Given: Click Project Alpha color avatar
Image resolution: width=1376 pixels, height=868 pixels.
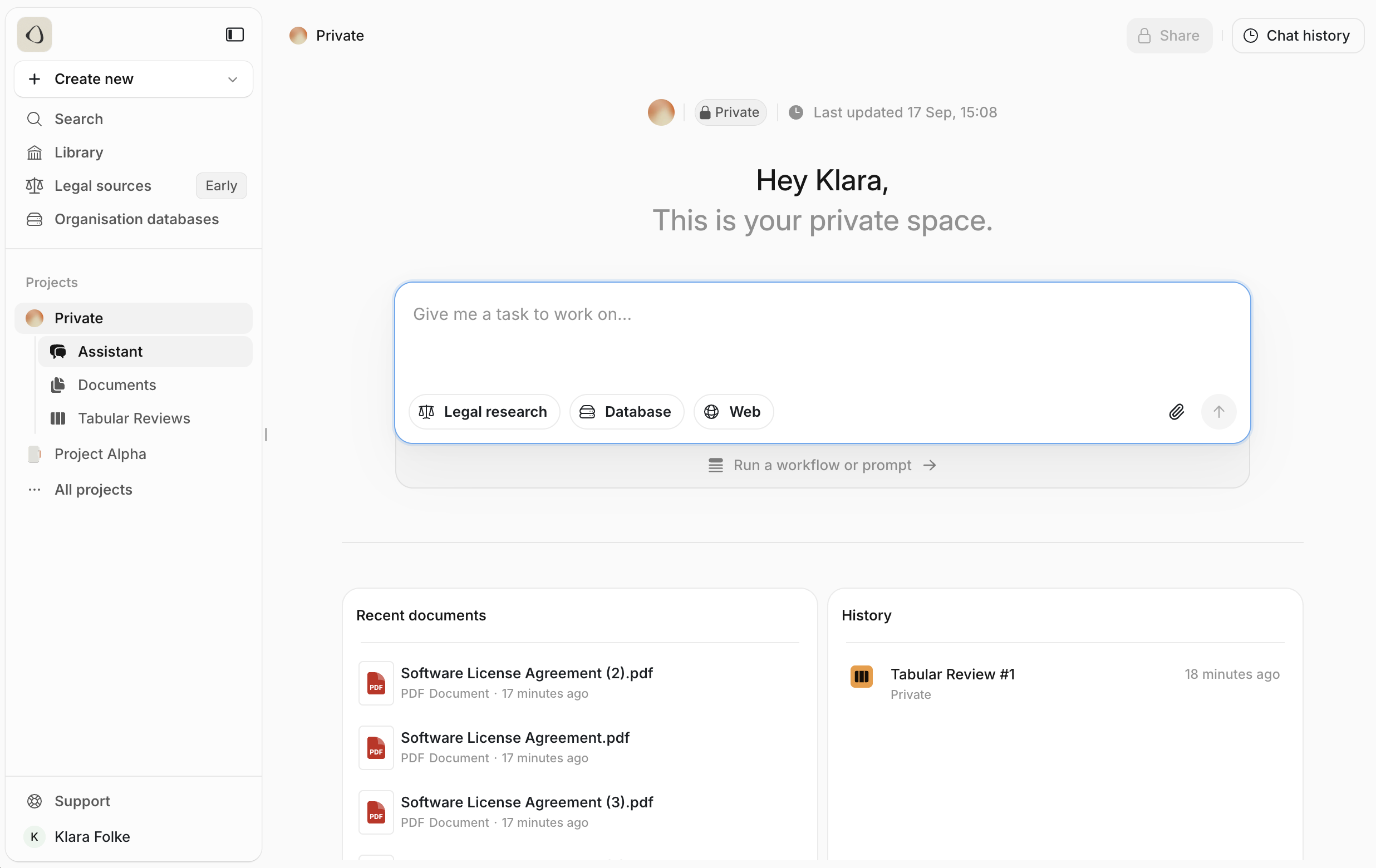Looking at the screenshot, I should [35, 454].
